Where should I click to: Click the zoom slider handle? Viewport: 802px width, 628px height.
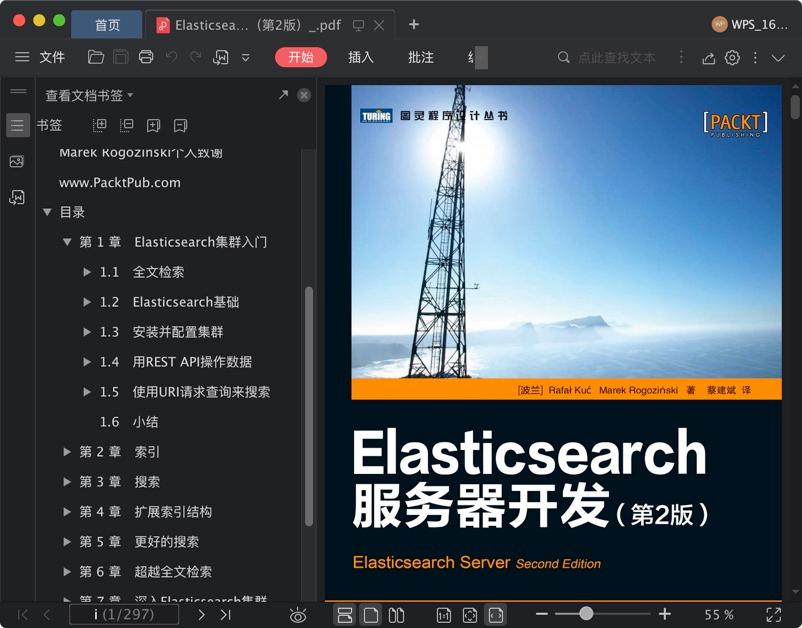[586, 613]
